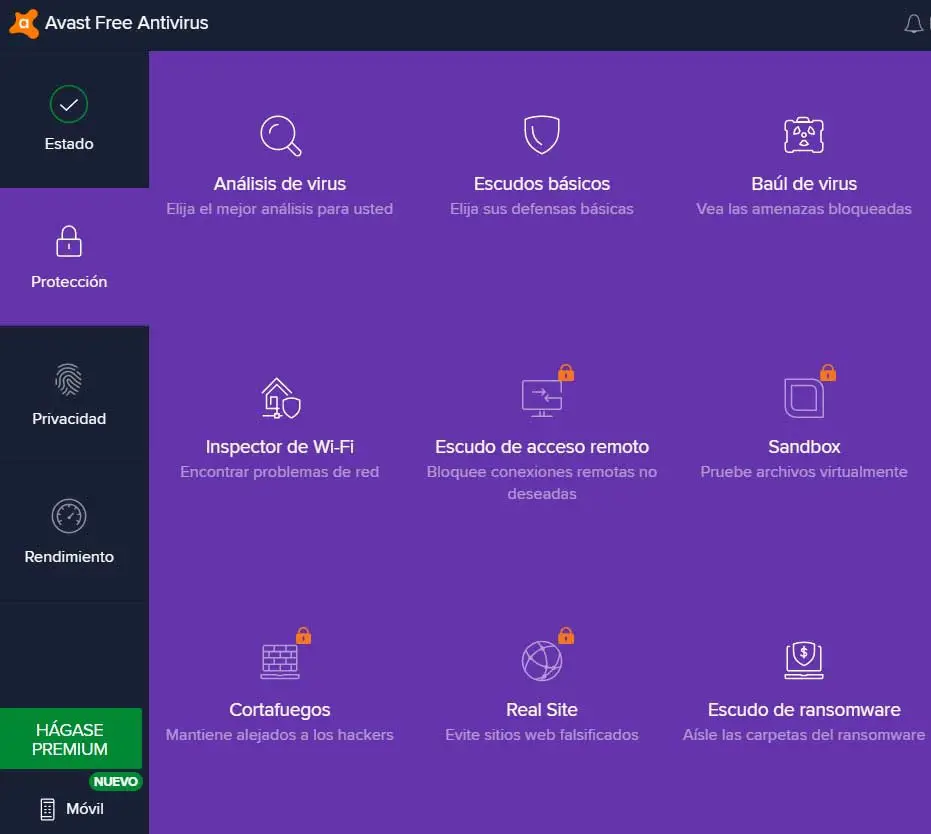The image size is (931, 834).
Task: Click the HÁGASE PREMIUM button
Action: [x=71, y=739]
